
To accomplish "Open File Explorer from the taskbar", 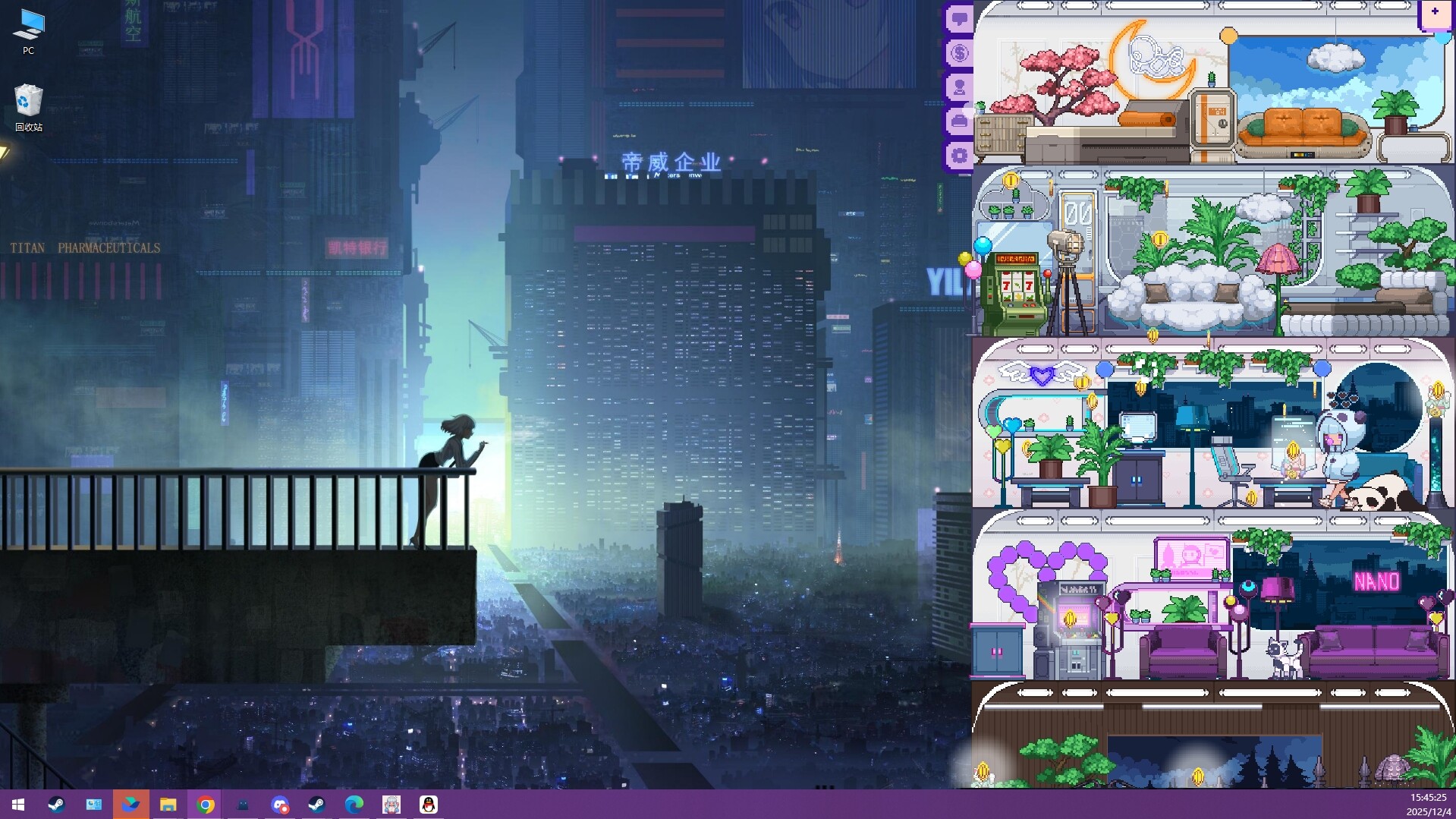I will tap(168, 805).
